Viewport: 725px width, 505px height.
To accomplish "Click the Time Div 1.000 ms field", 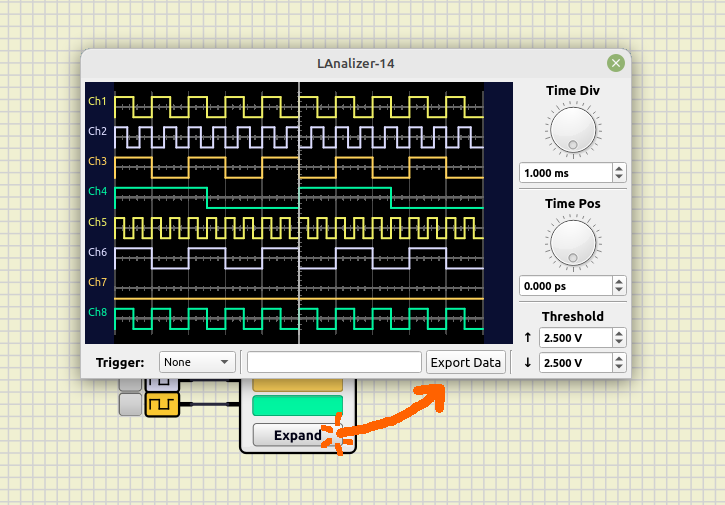I will 567,173.
